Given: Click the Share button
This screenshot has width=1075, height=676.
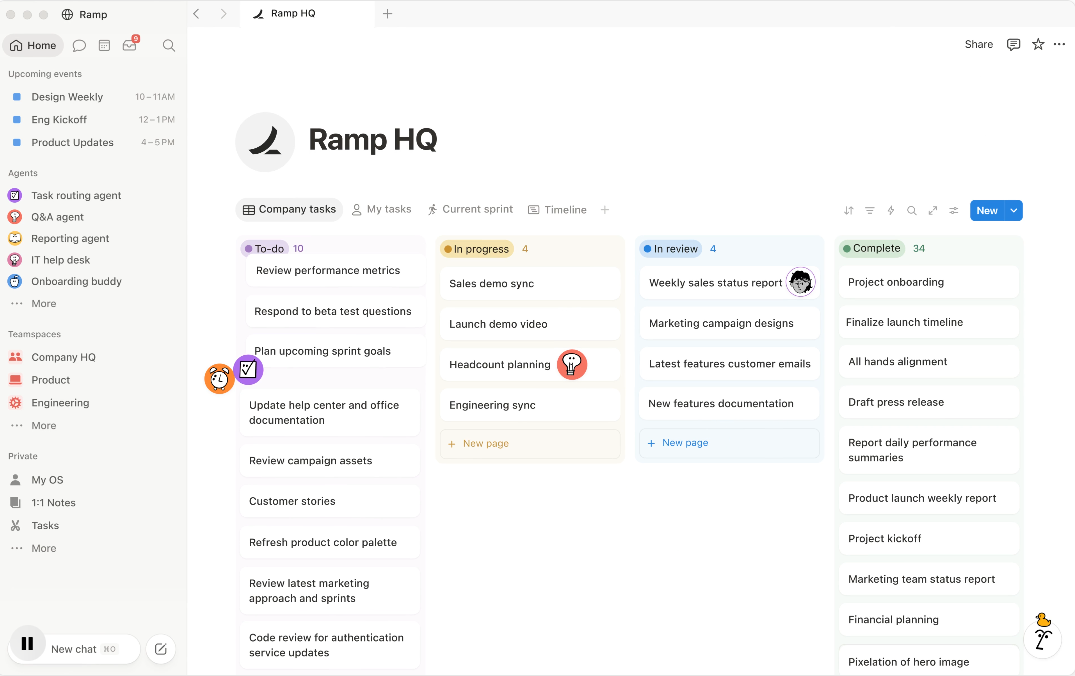Looking at the screenshot, I should 978,45.
